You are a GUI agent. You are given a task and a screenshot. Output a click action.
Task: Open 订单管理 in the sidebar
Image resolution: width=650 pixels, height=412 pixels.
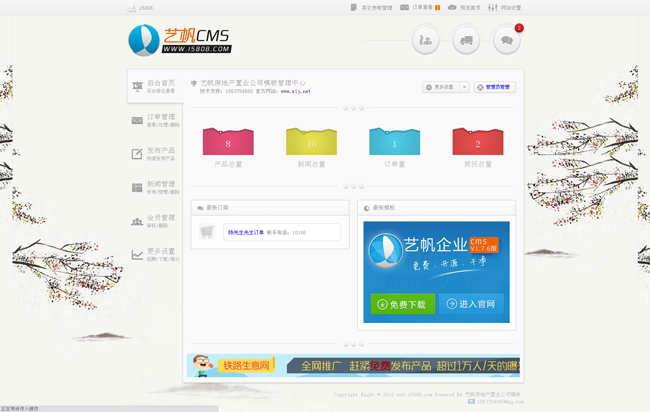[155, 120]
